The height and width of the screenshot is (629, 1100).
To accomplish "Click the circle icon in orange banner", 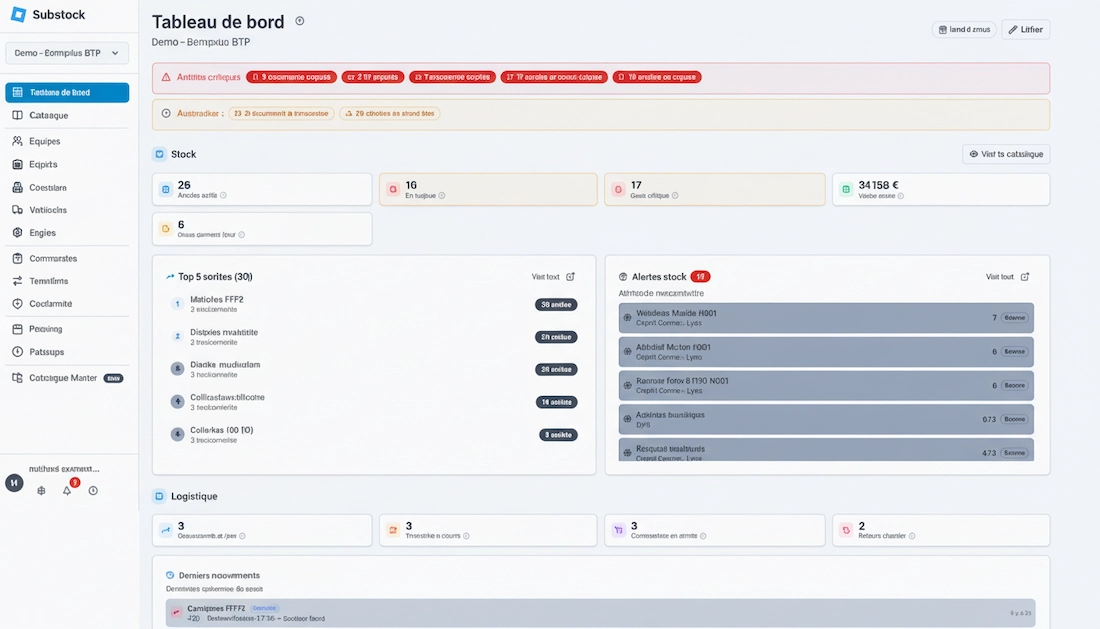I will click(x=166, y=113).
